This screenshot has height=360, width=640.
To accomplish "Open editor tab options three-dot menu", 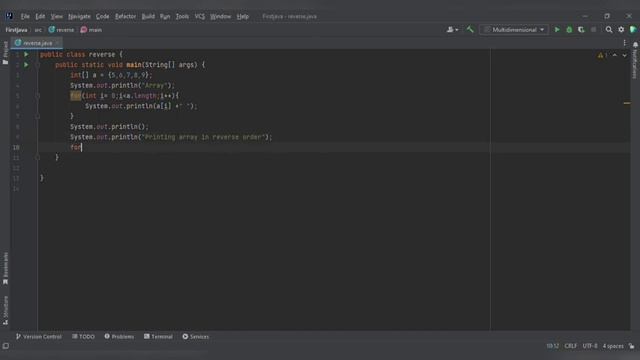I will pyautogui.click(x=624, y=43).
